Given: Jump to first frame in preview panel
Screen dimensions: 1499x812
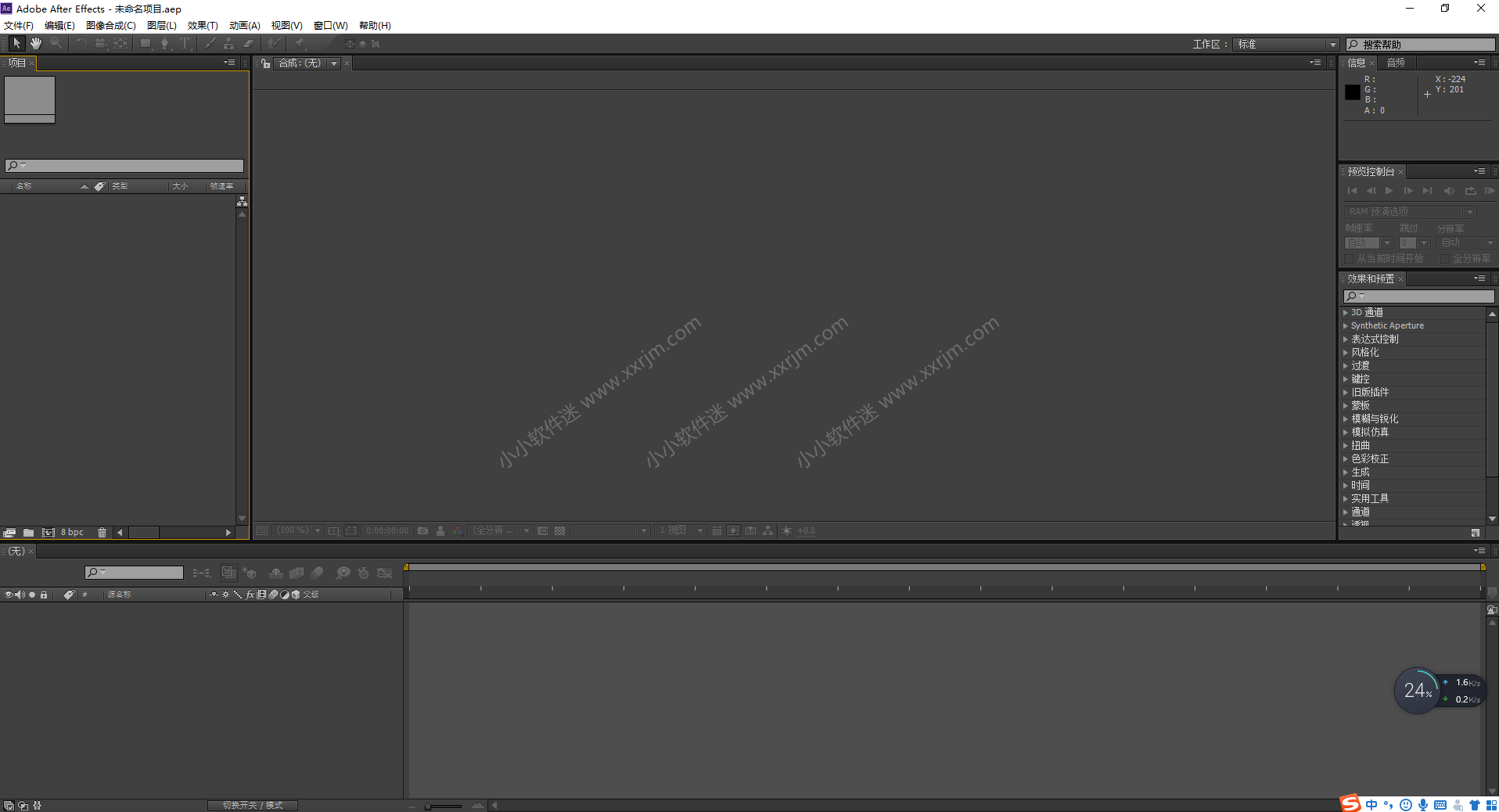Looking at the screenshot, I should (1352, 190).
